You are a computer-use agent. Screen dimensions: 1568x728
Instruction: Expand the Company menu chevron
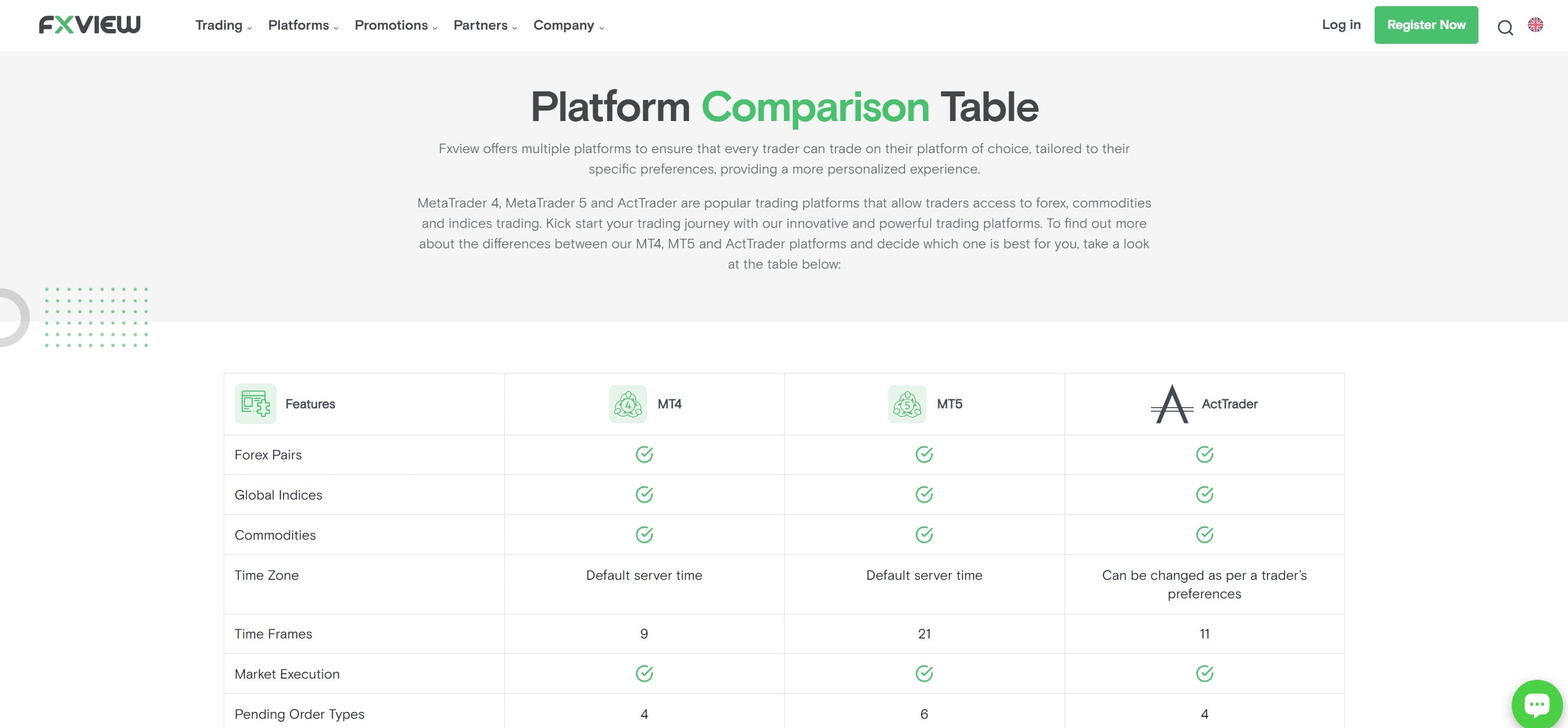point(602,28)
